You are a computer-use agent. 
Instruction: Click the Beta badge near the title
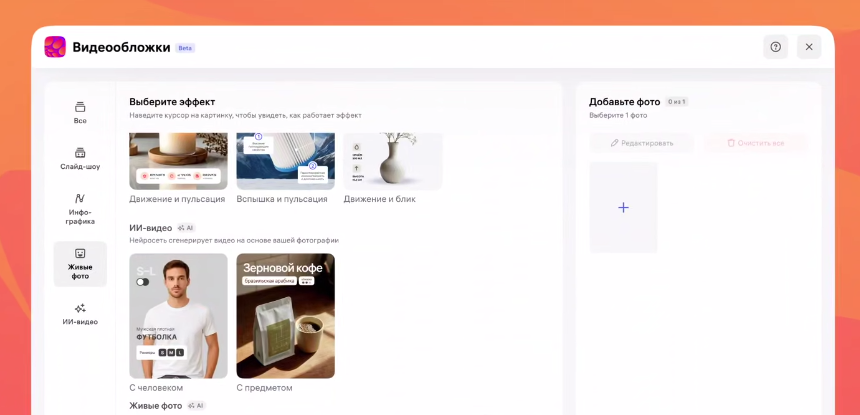(185, 48)
